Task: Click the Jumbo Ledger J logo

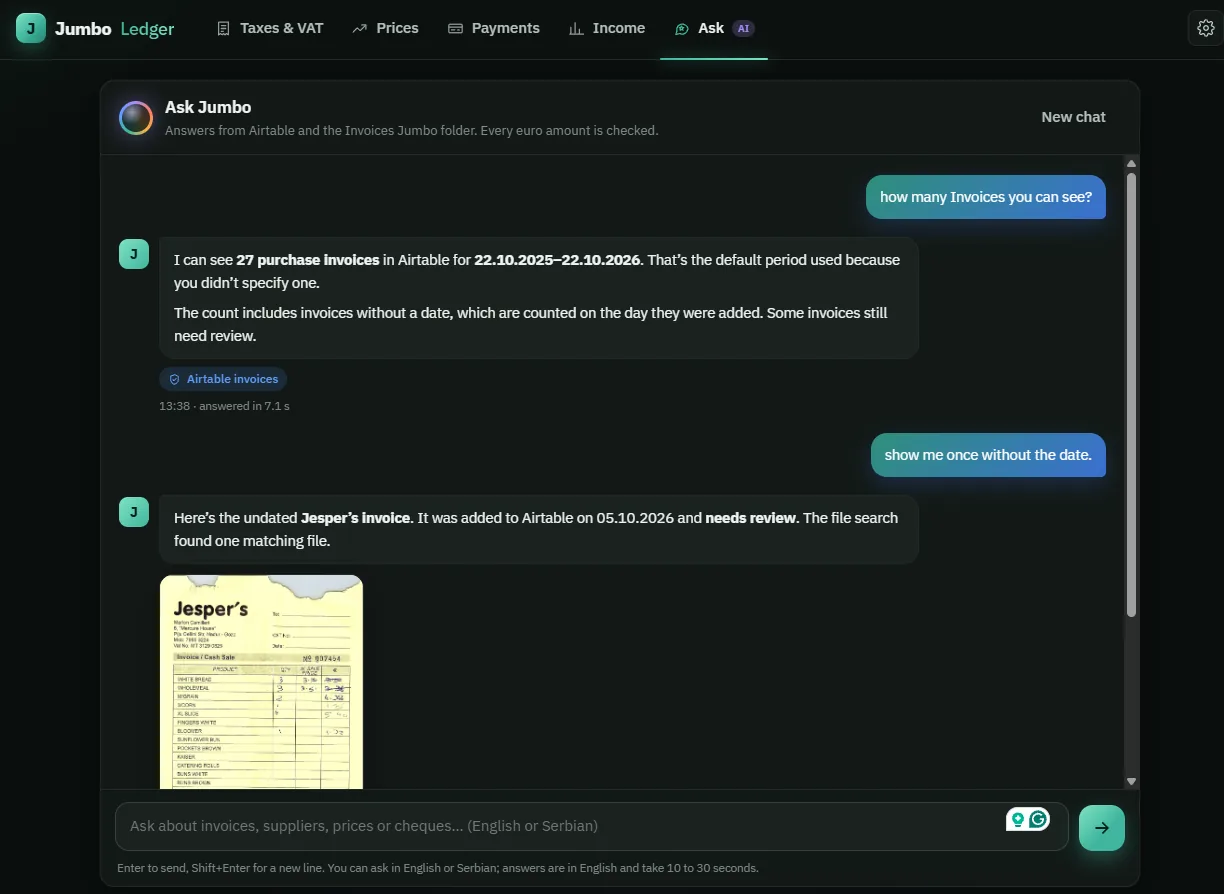Action: click(30, 28)
